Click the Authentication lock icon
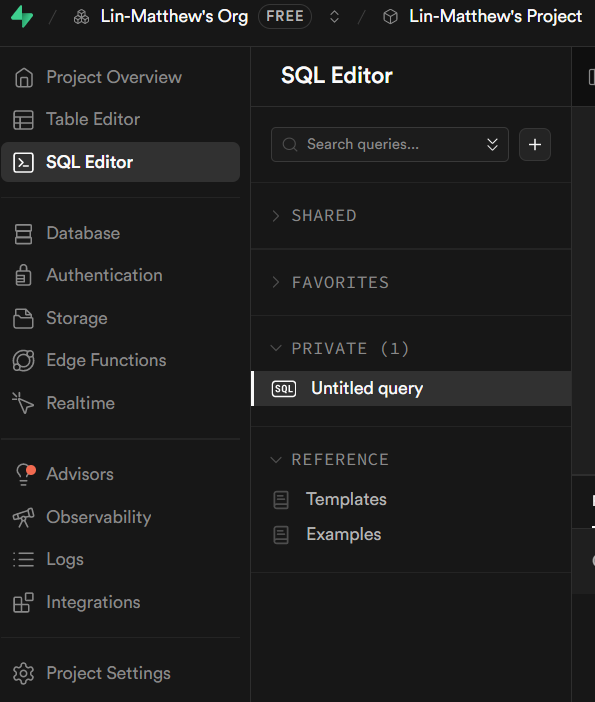Screen dimensions: 595x702 pos(23,275)
